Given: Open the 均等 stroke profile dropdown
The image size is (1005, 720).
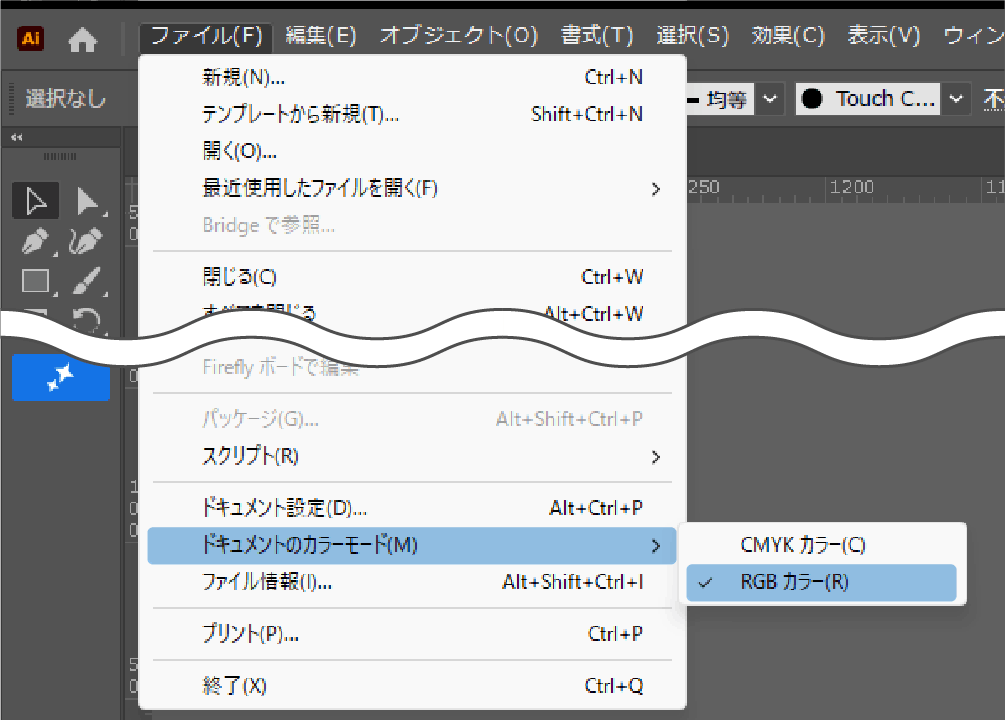Looking at the screenshot, I should tap(770, 99).
